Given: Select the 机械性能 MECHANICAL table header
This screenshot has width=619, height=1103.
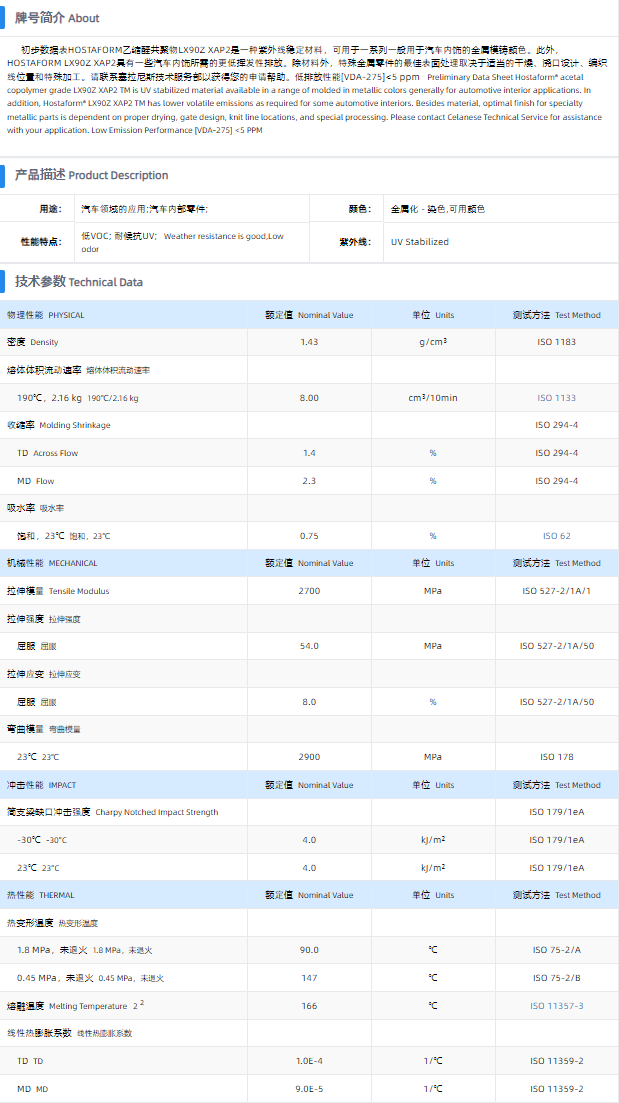Looking at the screenshot, I should coord(53,563).
